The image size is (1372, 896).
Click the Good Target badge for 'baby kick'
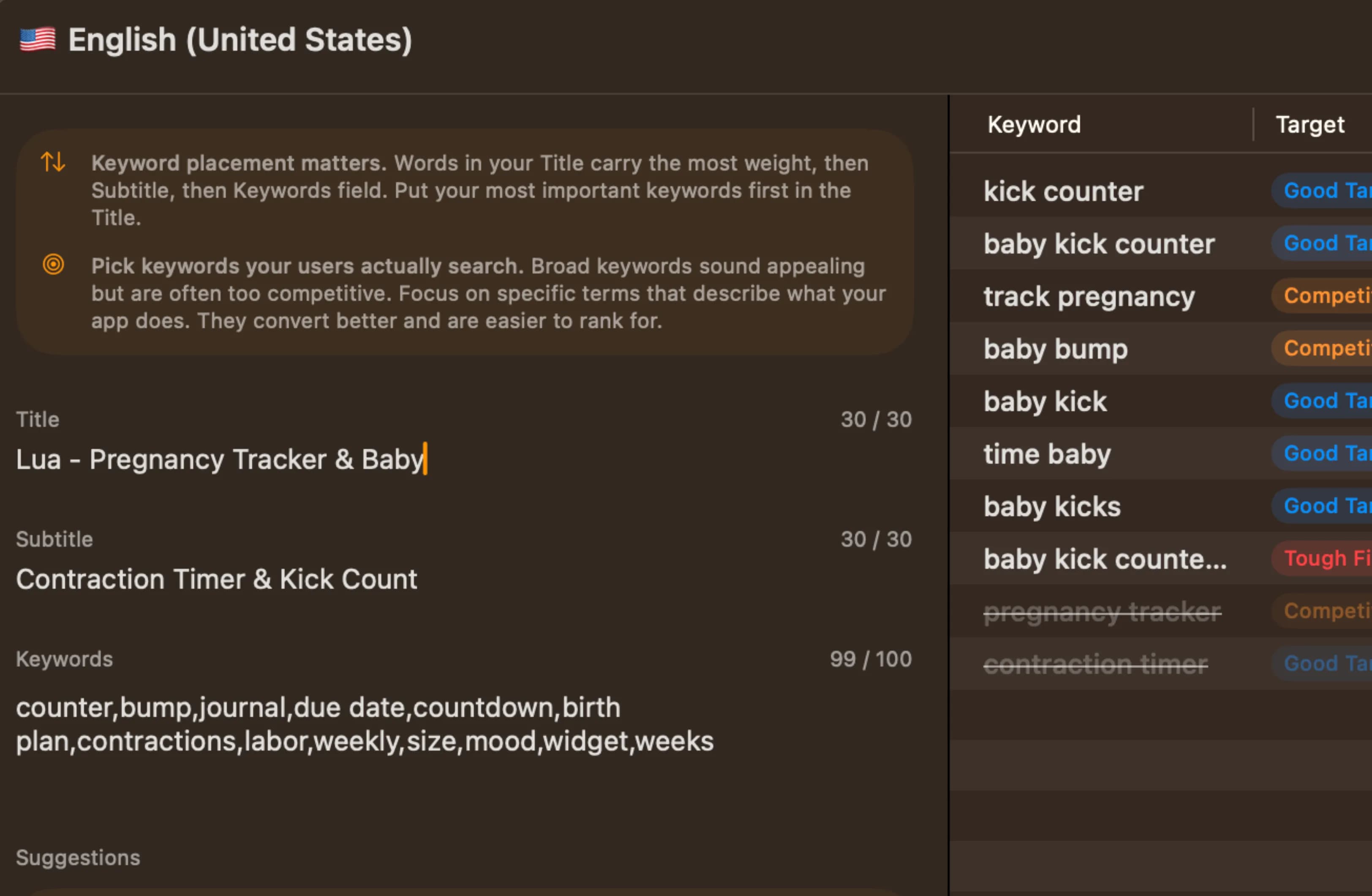(1325, 401)
